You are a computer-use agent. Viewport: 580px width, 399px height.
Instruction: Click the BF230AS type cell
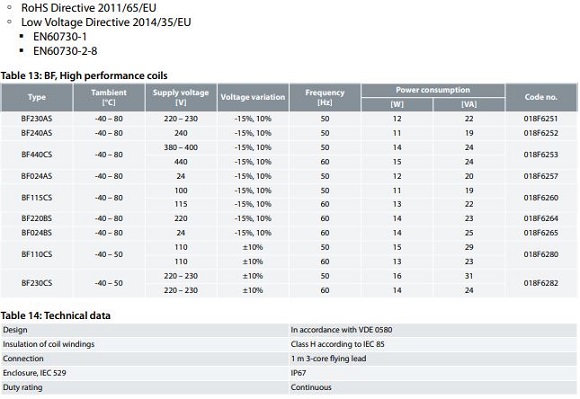click(37, 119)
